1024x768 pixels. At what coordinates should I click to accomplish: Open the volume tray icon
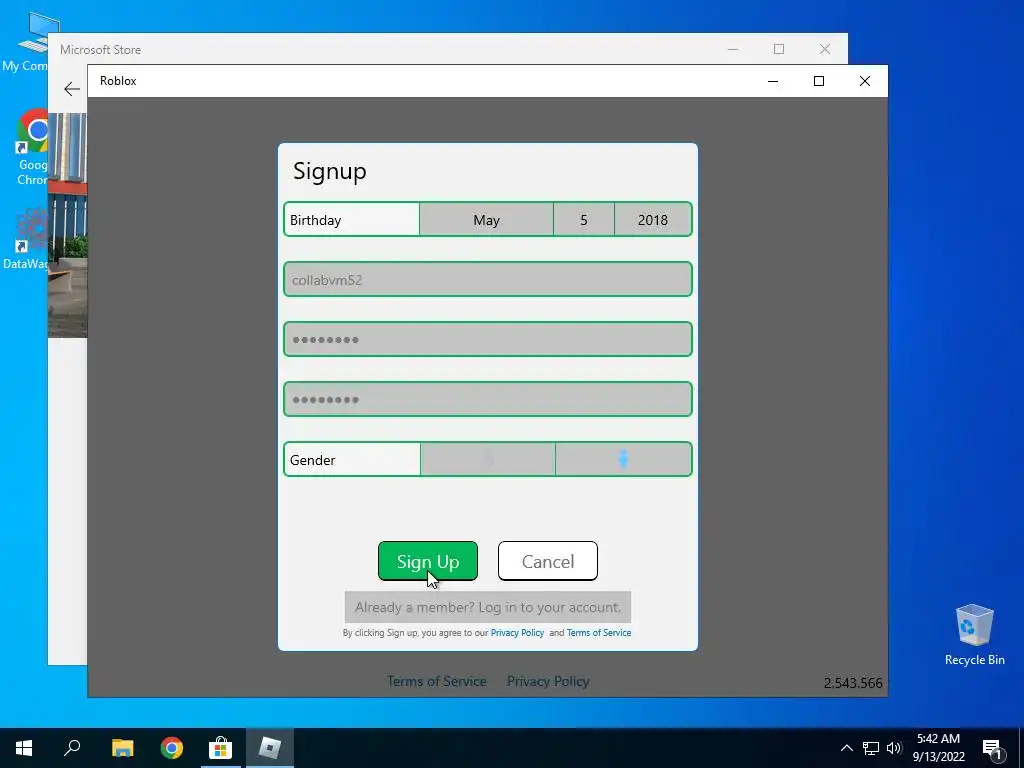tap(894, 748)
